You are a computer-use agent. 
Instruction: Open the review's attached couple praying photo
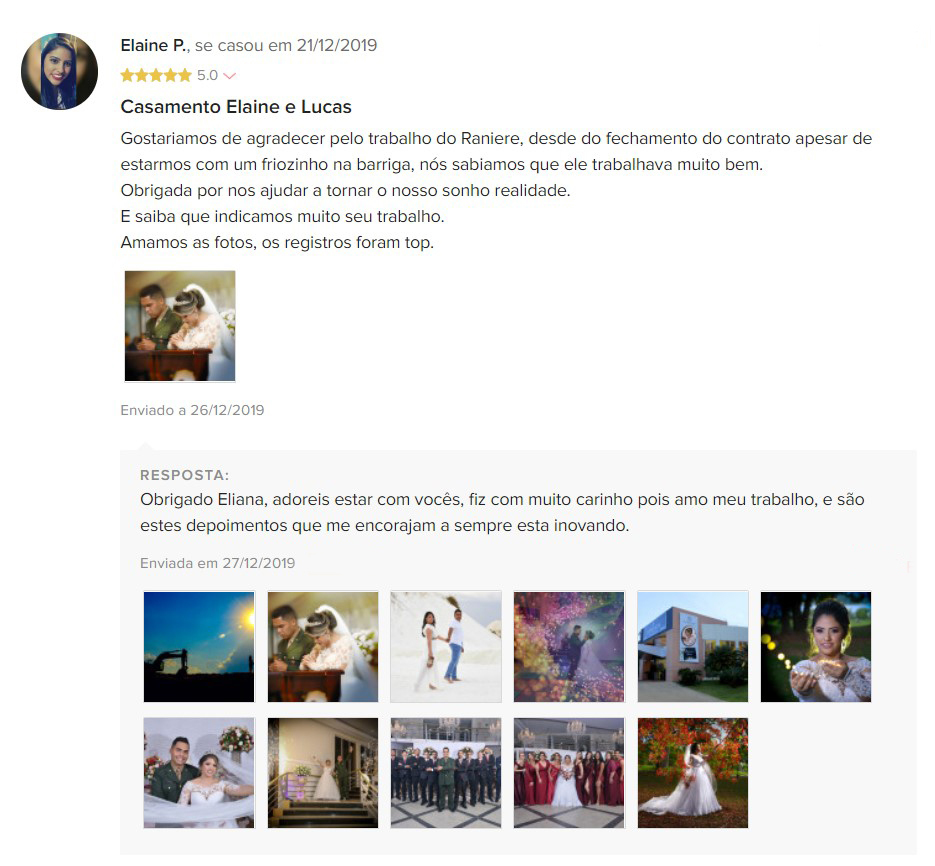(180, 326)
